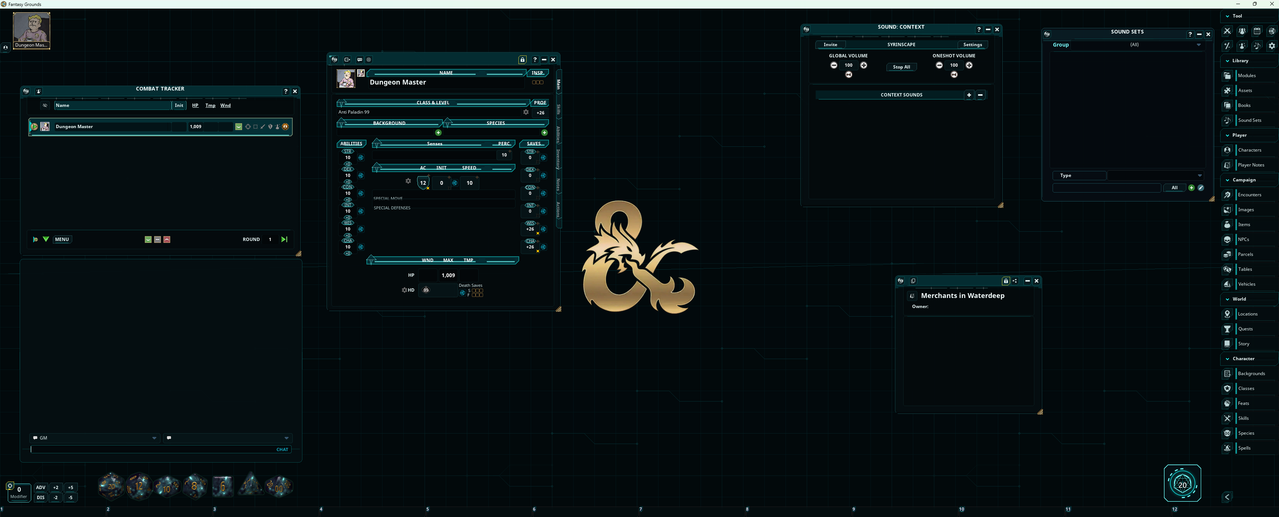The height and width of the screenshot is (517, 1279).
Task: Open the Vehicles list
Action: point(1248,284)
